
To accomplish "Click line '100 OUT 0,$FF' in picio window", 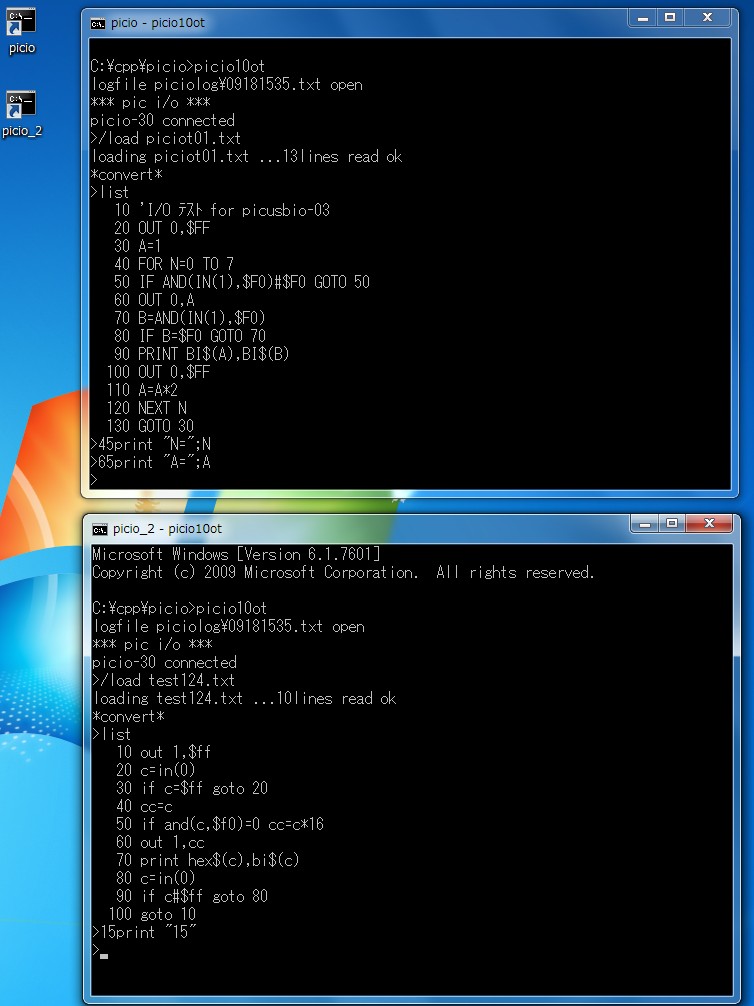I will point(159,371).
